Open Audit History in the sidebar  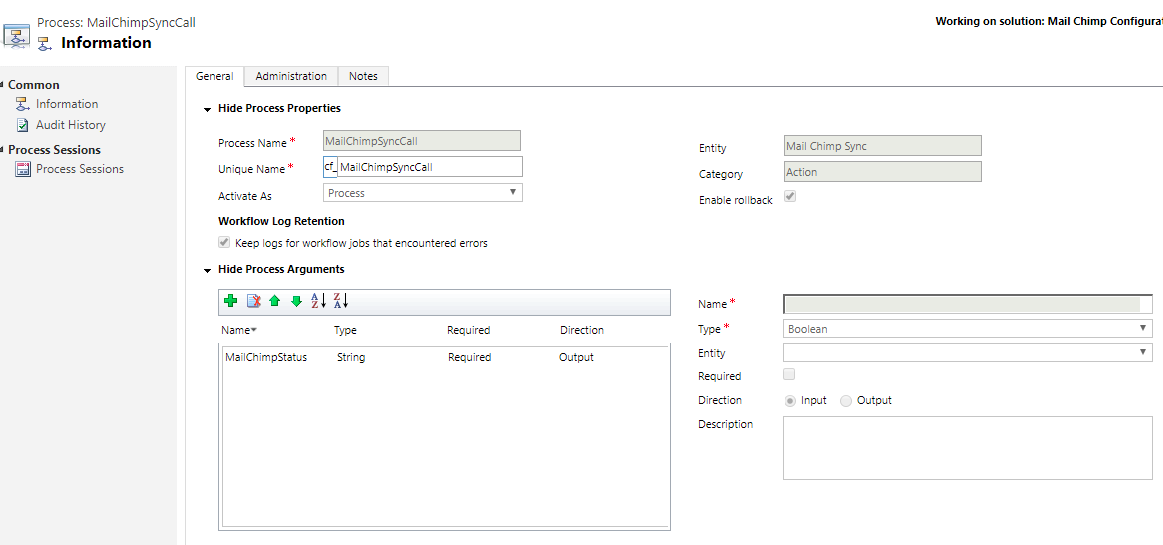tap(70, 125)
